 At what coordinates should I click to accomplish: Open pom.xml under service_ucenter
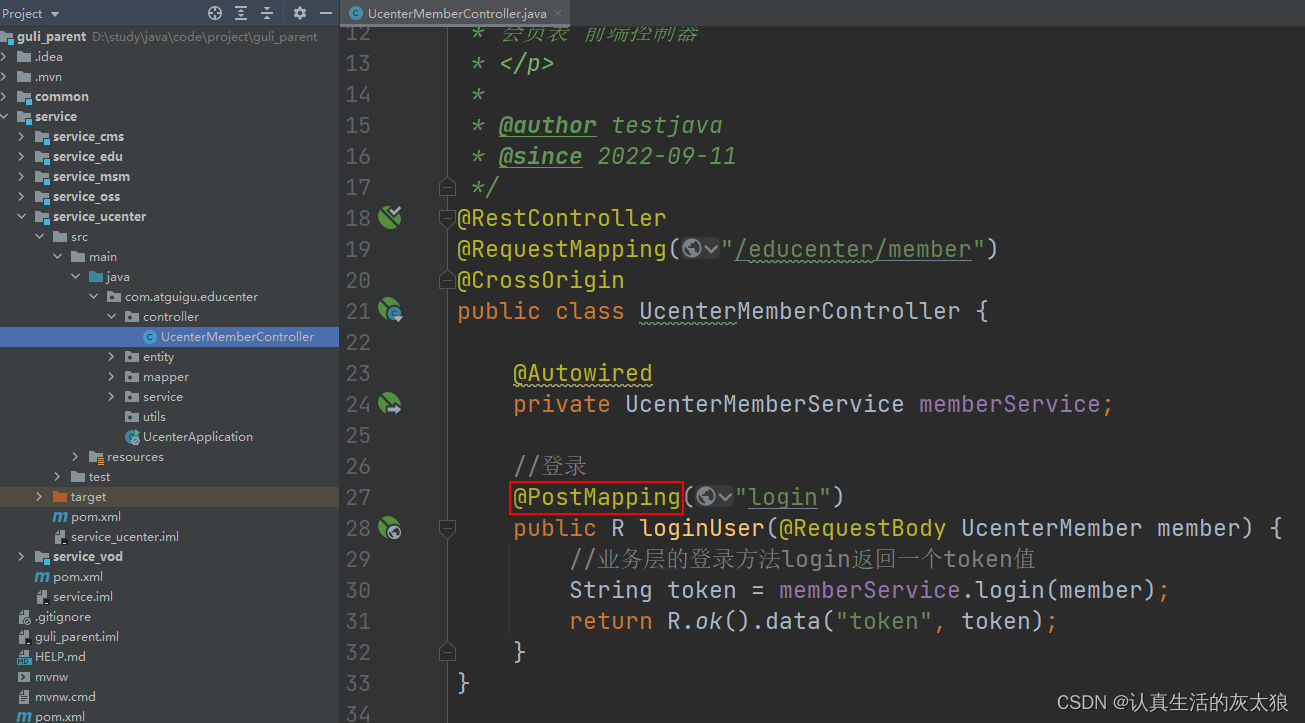[96, 517]
